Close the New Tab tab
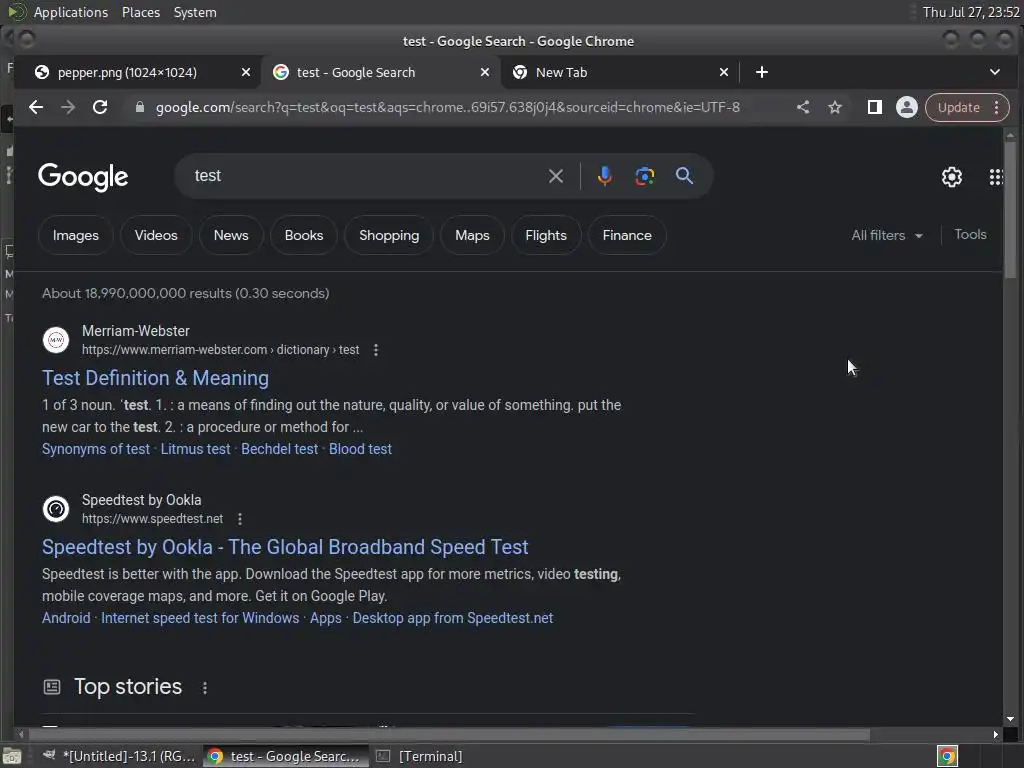The height and width of the screenshot is (768, 1024). coord(724,72)
